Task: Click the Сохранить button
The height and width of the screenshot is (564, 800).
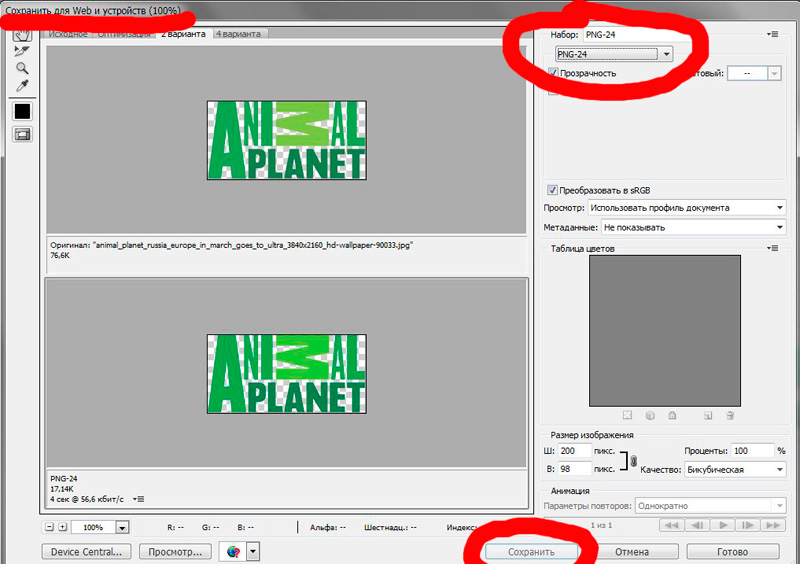Action: (530, 551)
